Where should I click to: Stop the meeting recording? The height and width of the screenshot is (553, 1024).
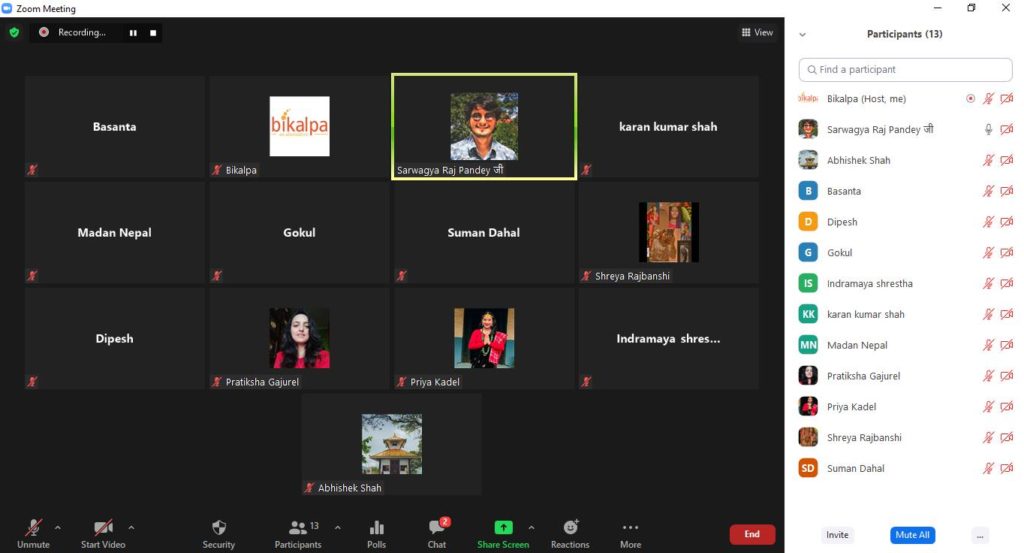tap(153, 33)
